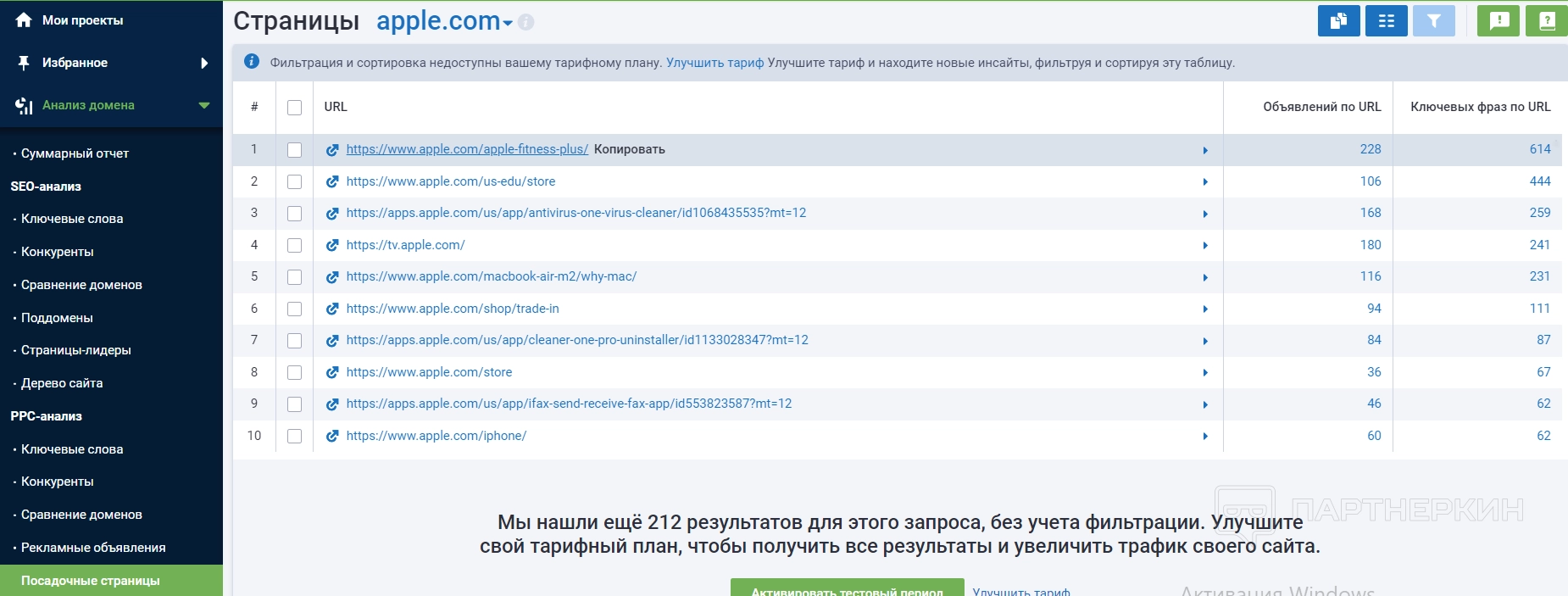
Task: Check the box for row 1 apple-fitness-plus
Action: tap(294, 150)
